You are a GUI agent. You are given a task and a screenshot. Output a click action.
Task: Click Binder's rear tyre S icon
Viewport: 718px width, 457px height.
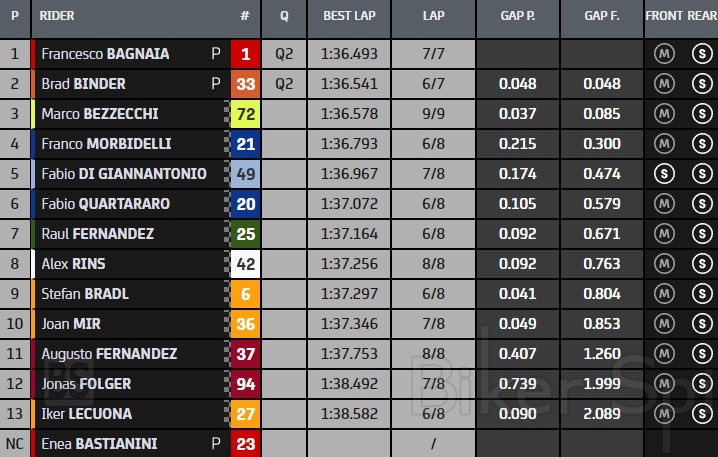701,84
